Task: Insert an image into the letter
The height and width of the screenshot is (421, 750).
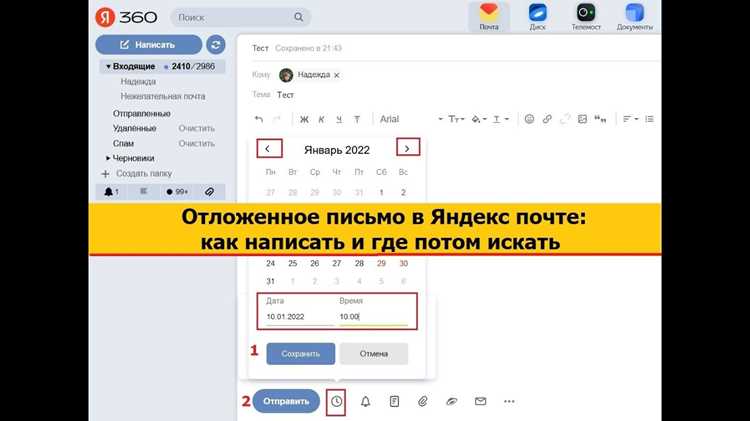Action: (x=582, y=119)
